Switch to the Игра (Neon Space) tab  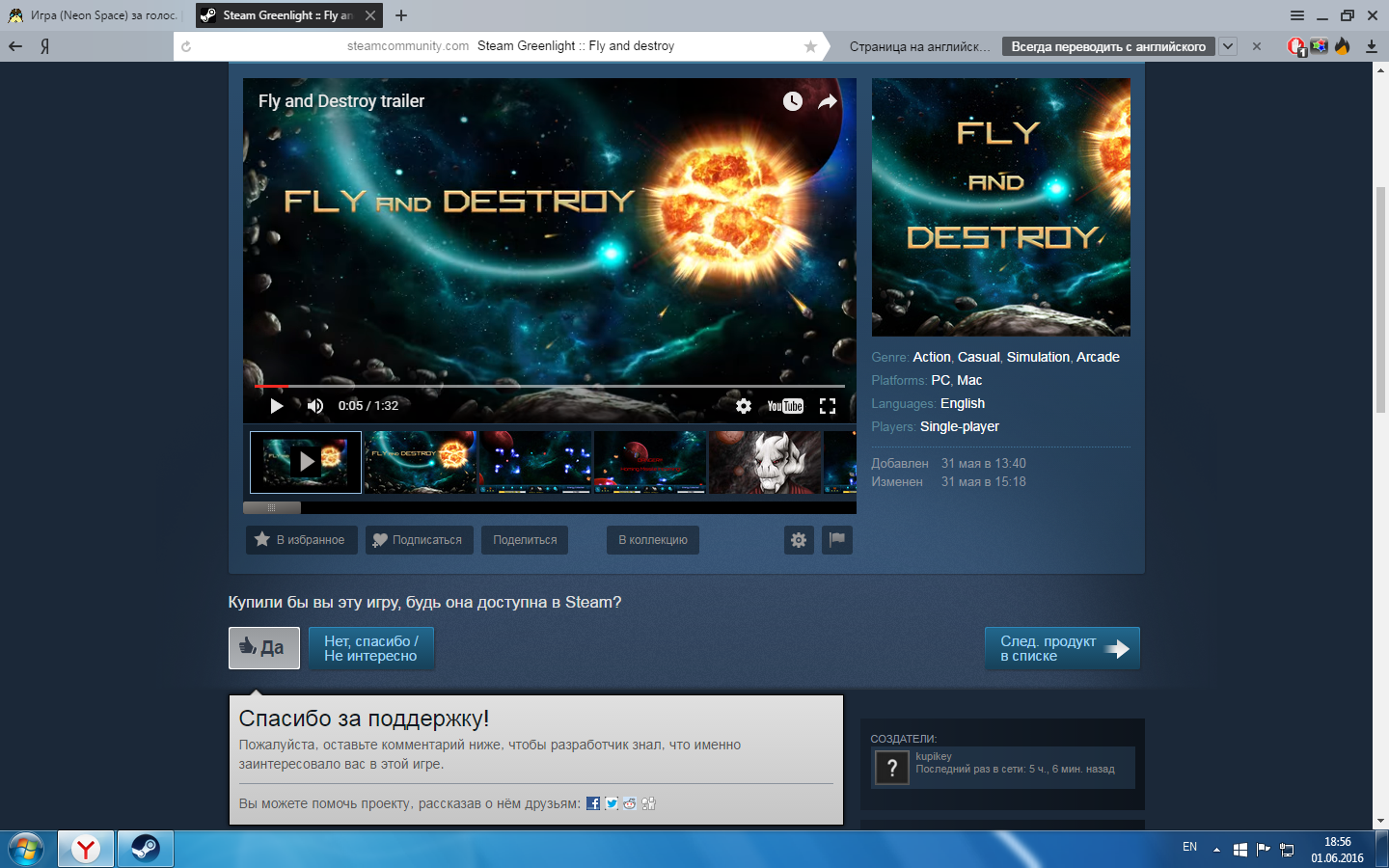coord(94,15)
